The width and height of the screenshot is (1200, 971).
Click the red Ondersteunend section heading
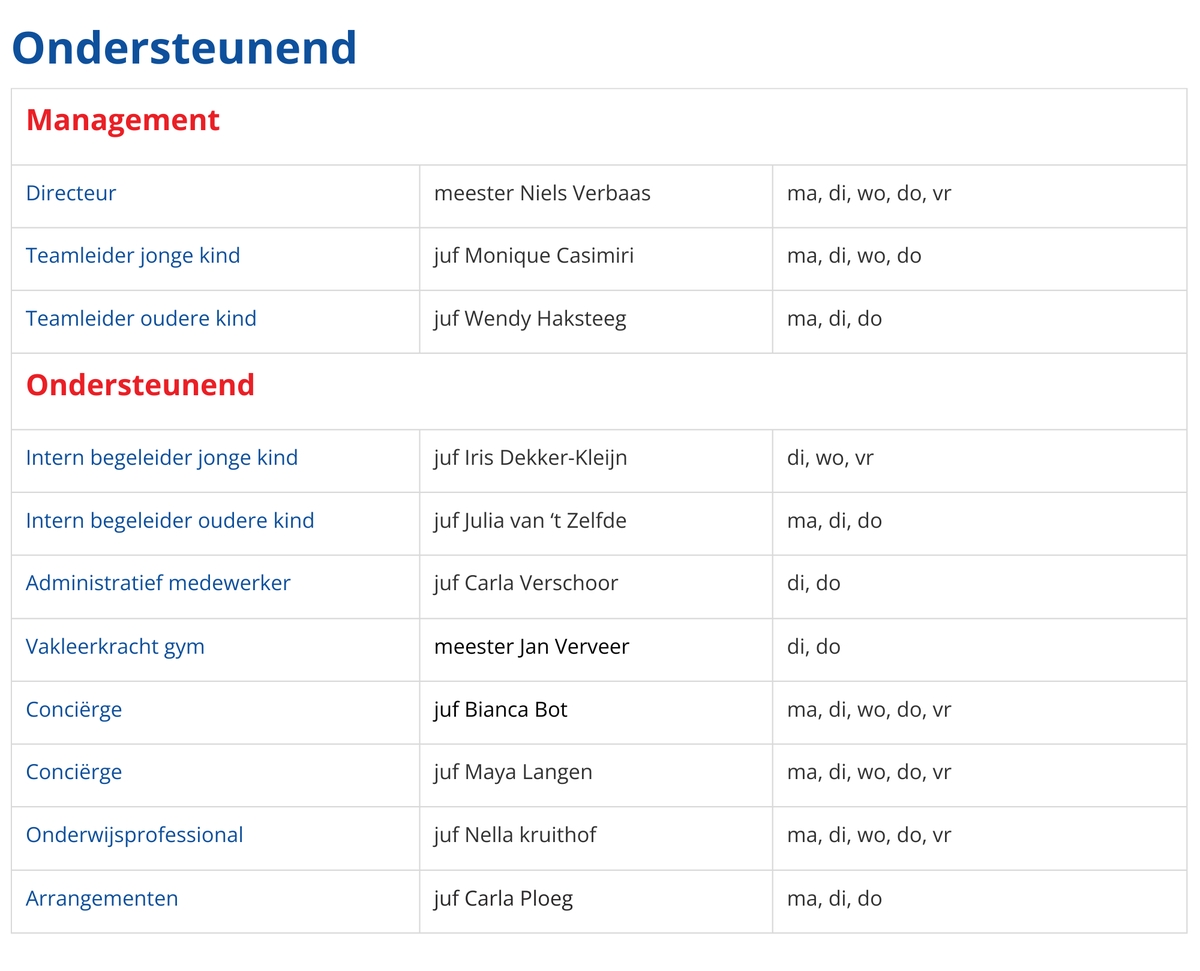(140, 385)
